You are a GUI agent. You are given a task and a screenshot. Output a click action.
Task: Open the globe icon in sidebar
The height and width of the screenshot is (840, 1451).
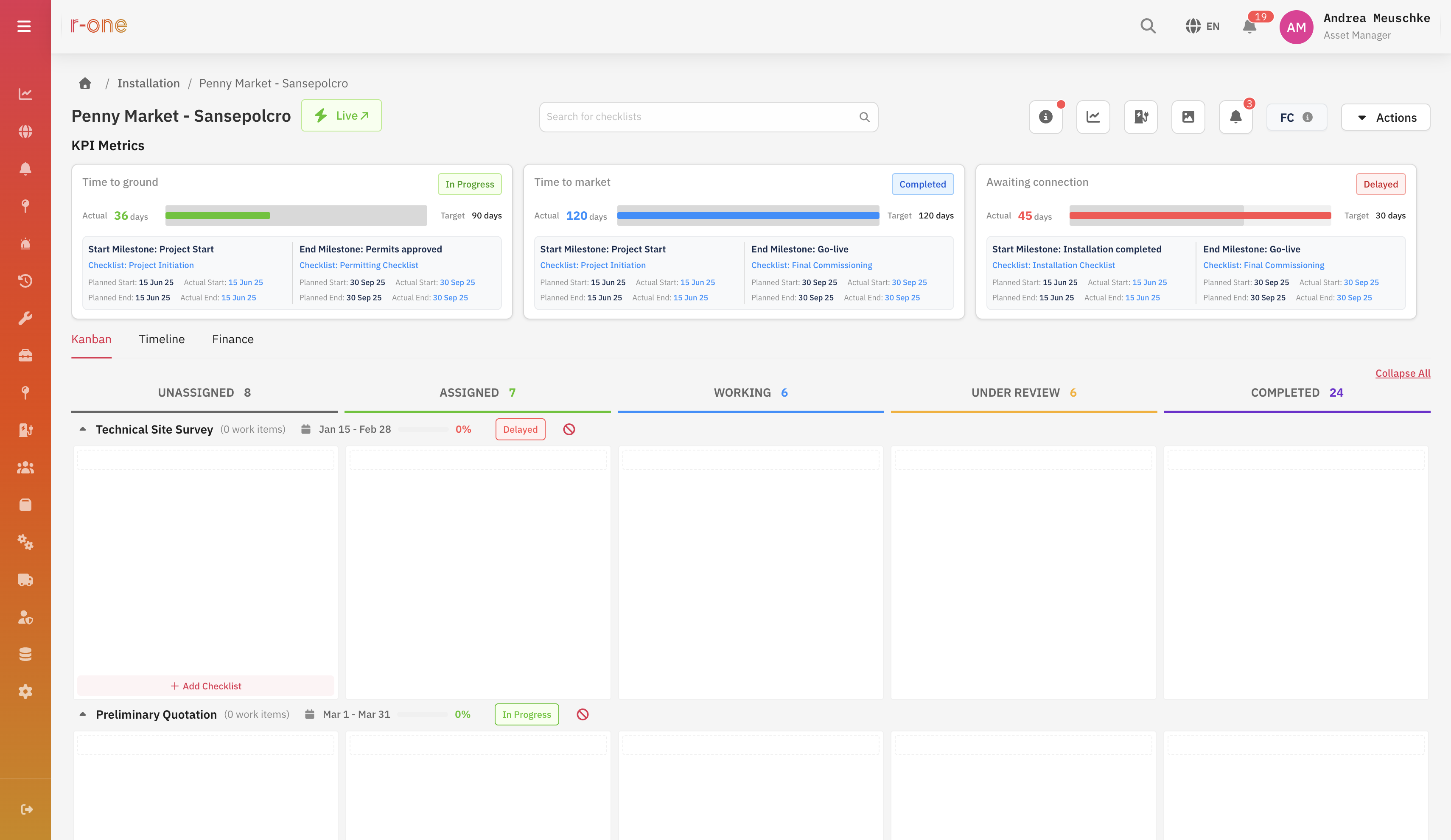point(25,131)
